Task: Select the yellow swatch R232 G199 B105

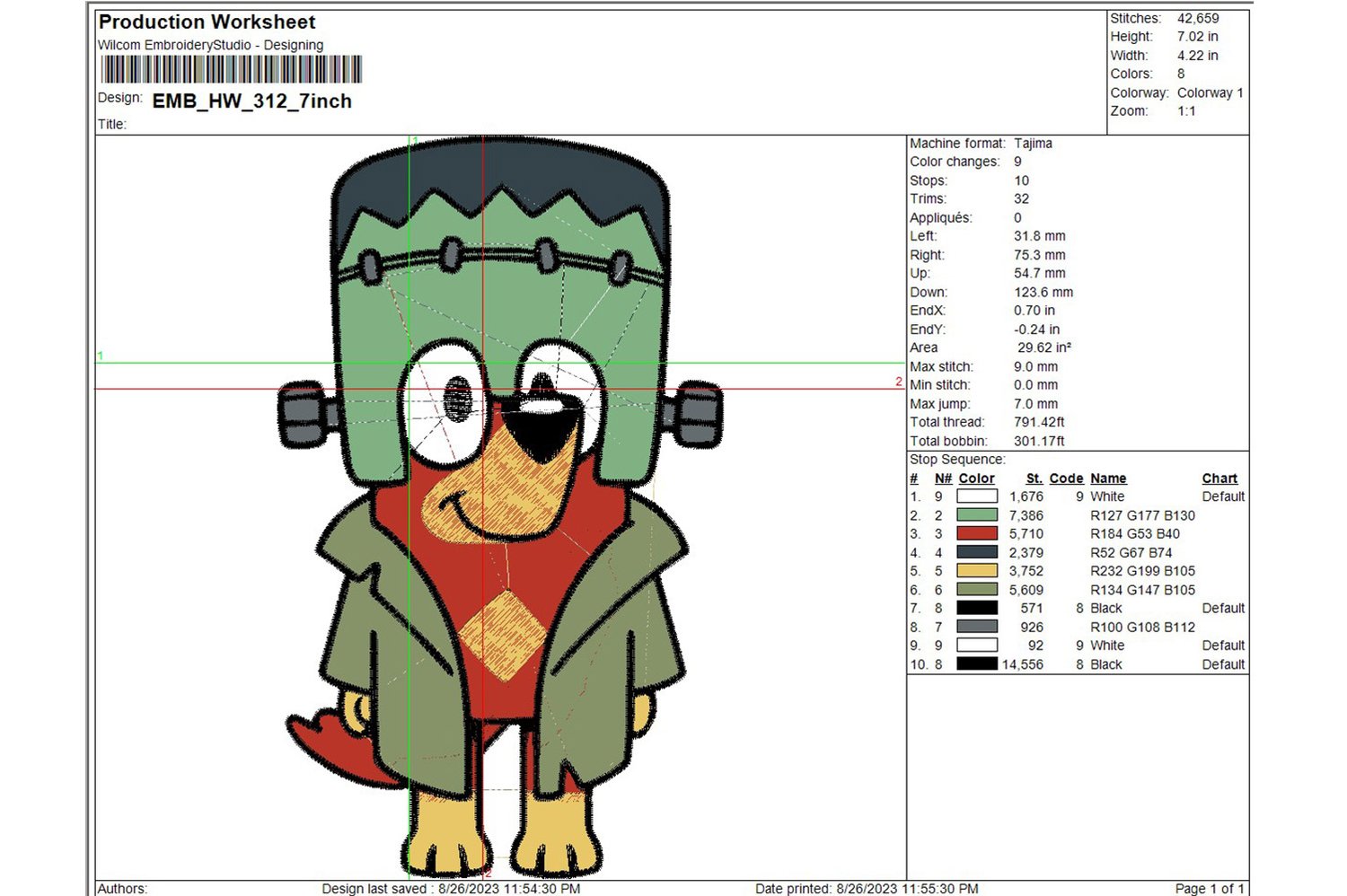Action: pos(977,571)
